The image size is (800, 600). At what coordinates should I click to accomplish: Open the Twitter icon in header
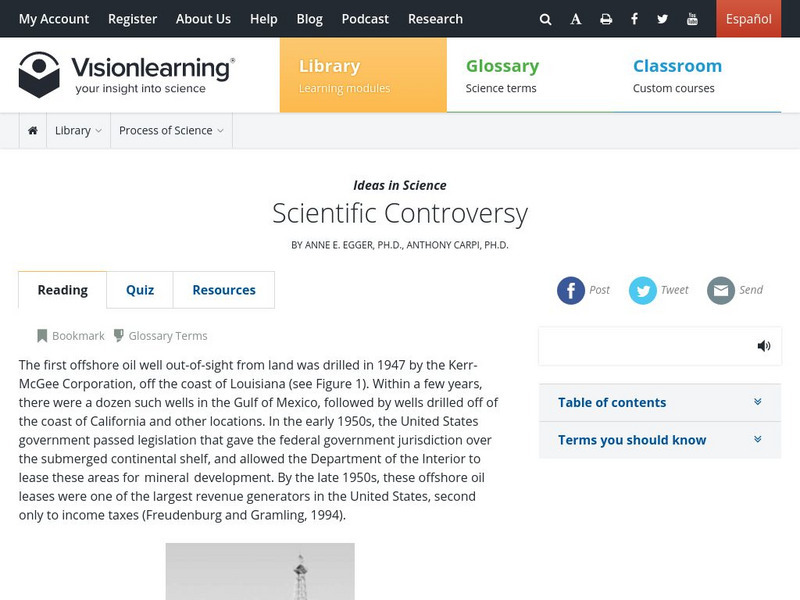coord(663,19)
